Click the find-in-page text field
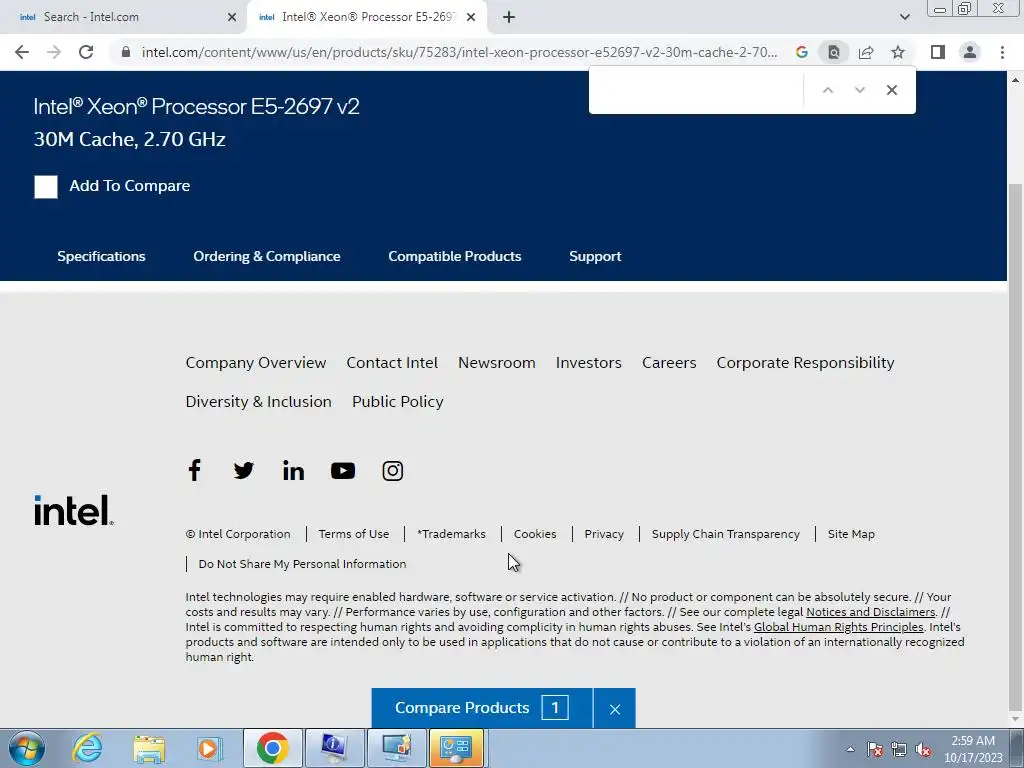This screenshot has height=768, width=1024. tap(697, 90)
